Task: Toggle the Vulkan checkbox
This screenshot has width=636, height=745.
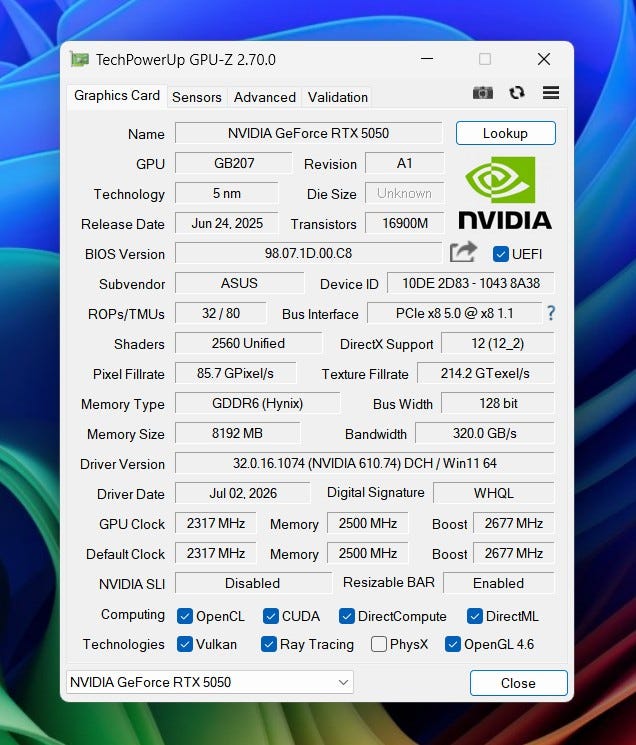Action: point(184,644)
